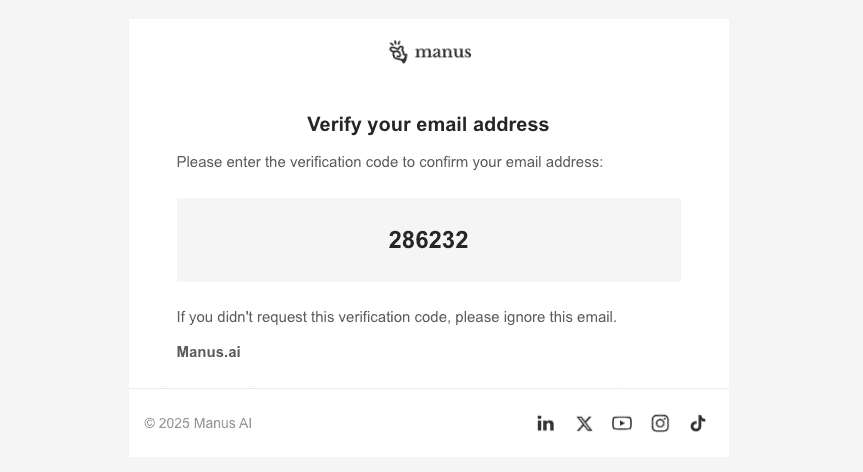Click the bold Manus.ai signature
The width and height of the screenshot is (863, 472).
coord(209,352)
